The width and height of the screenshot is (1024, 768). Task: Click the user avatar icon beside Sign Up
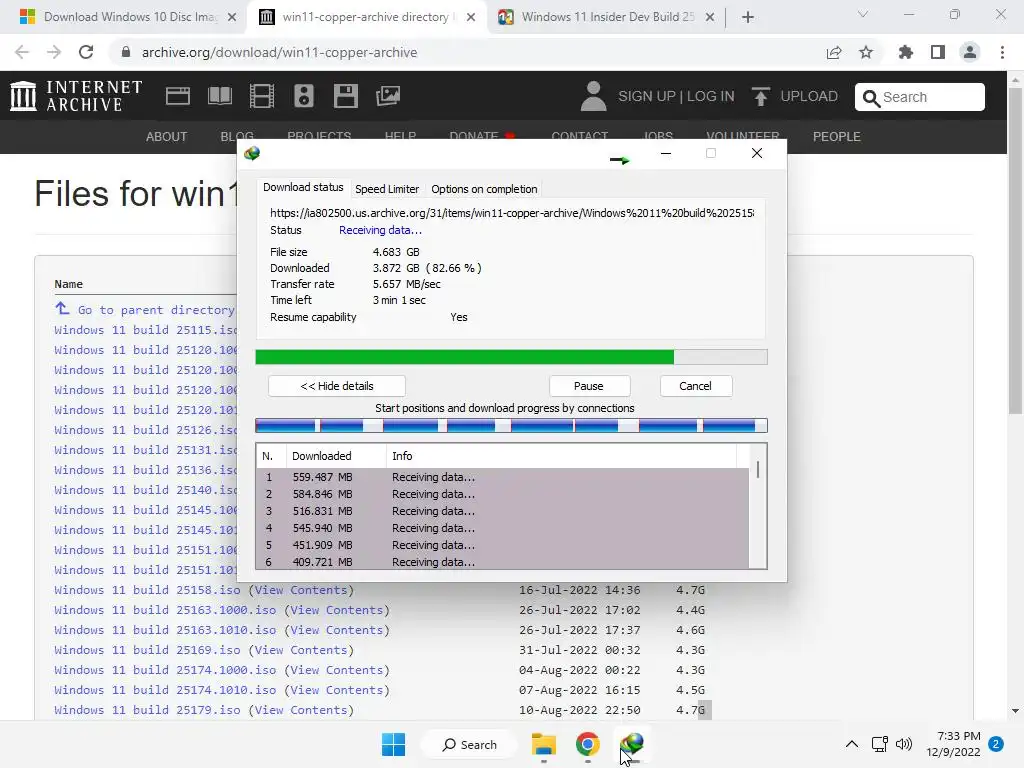593,96
